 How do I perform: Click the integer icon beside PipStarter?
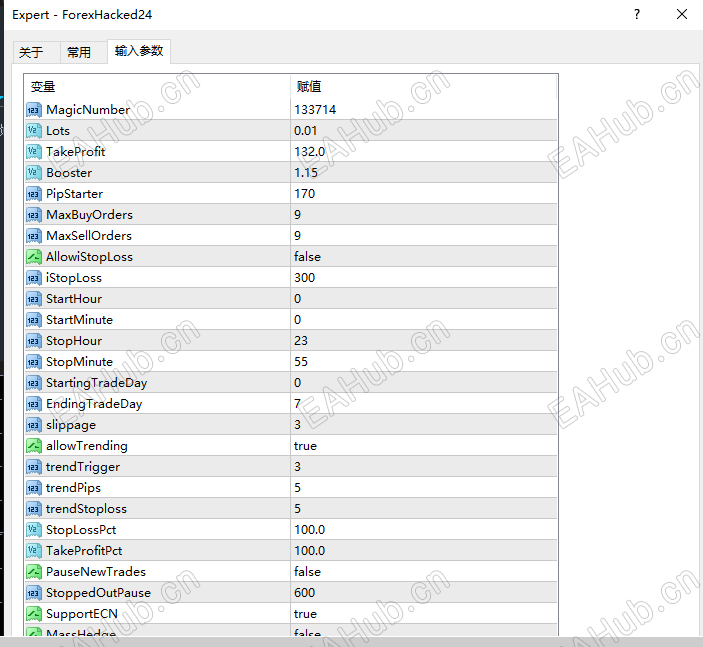coord(34,194)
